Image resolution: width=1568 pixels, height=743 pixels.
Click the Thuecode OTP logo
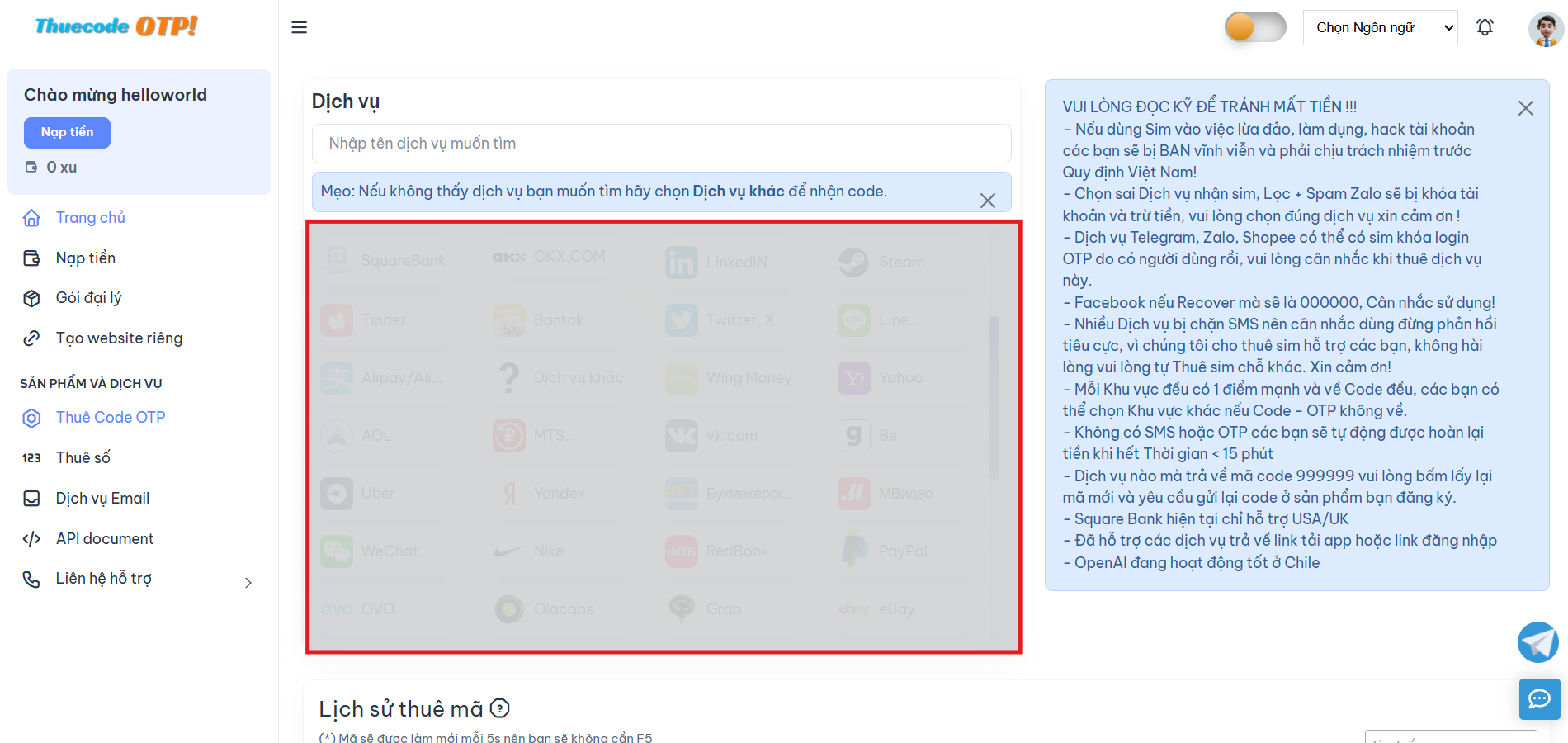(x=116, y=26)
